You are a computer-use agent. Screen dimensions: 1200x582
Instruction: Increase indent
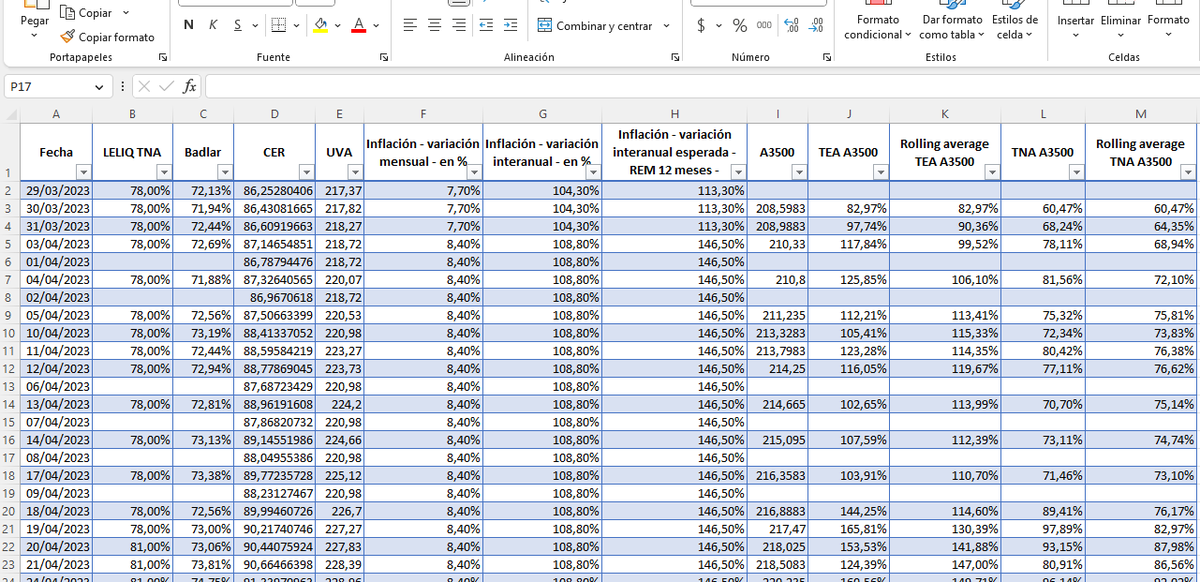click(x=512, y=25)
